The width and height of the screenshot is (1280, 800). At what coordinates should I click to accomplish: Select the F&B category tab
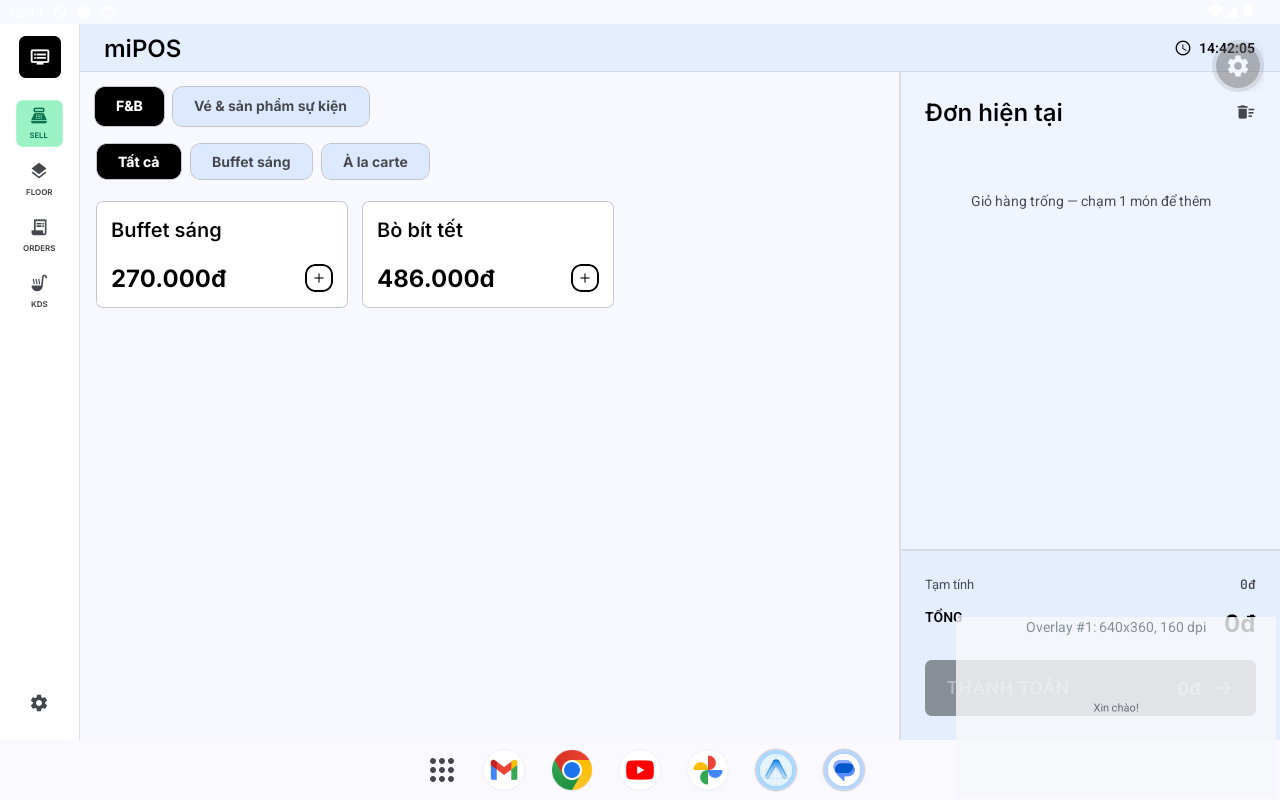[x=129, y=106]
